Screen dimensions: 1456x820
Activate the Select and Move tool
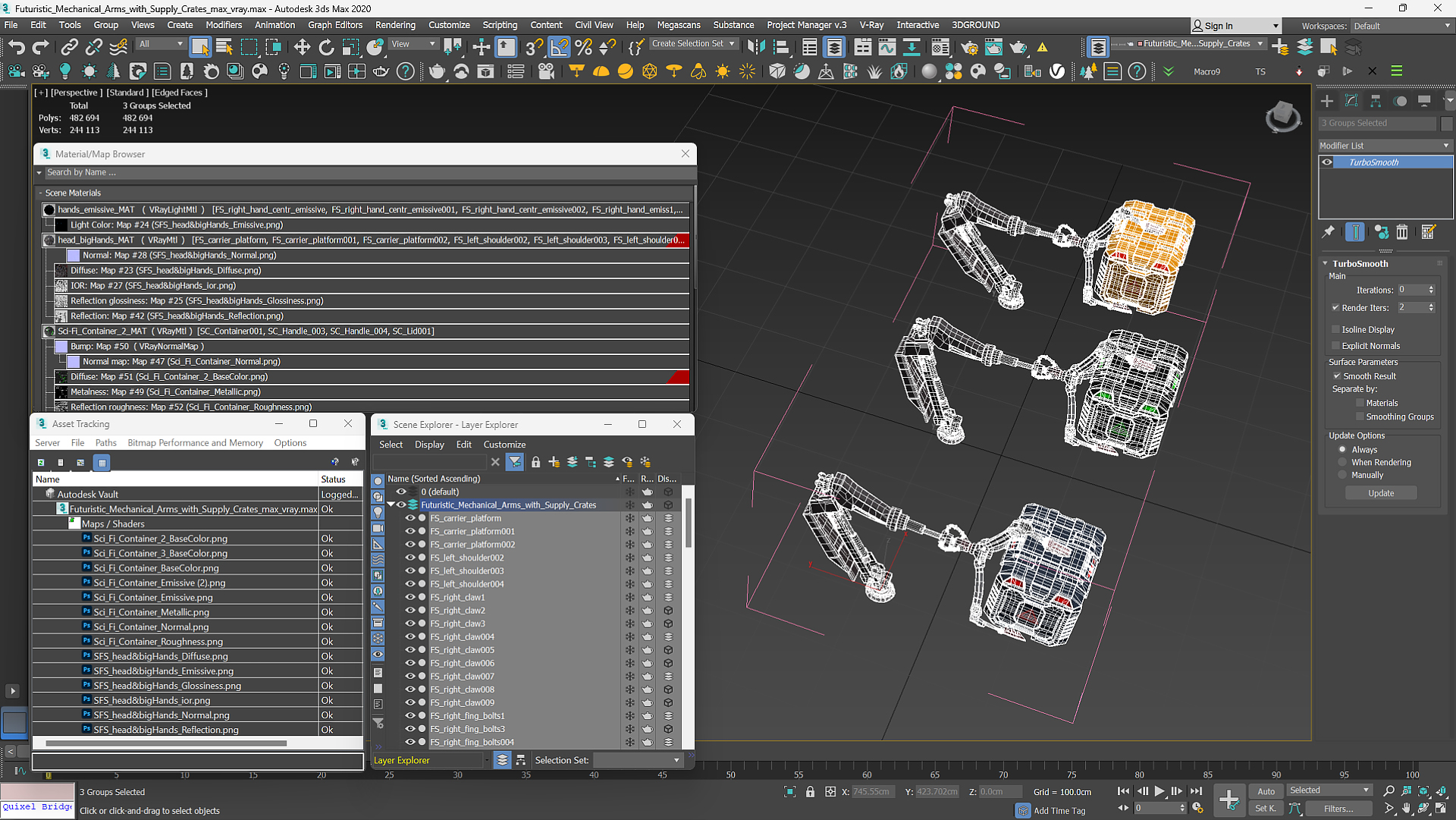point(302,47)
